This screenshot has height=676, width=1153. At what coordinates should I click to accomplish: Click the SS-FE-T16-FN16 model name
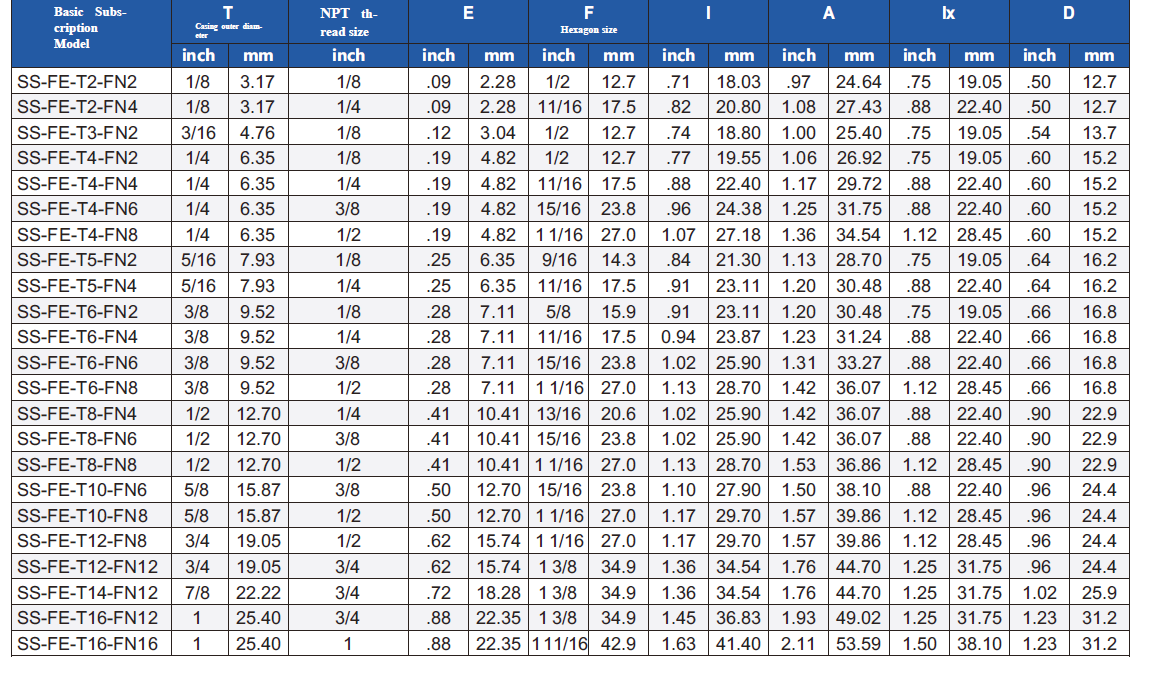(88, 644)
